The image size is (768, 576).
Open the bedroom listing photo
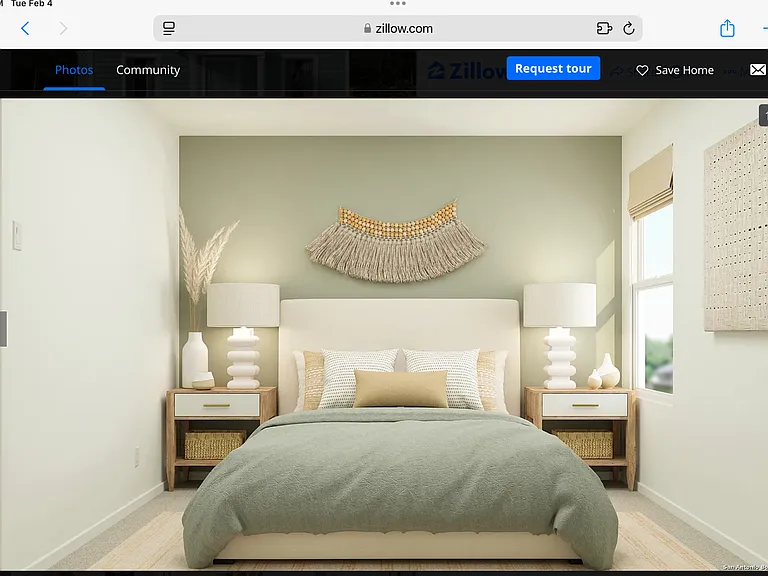[x=384, y=335]
